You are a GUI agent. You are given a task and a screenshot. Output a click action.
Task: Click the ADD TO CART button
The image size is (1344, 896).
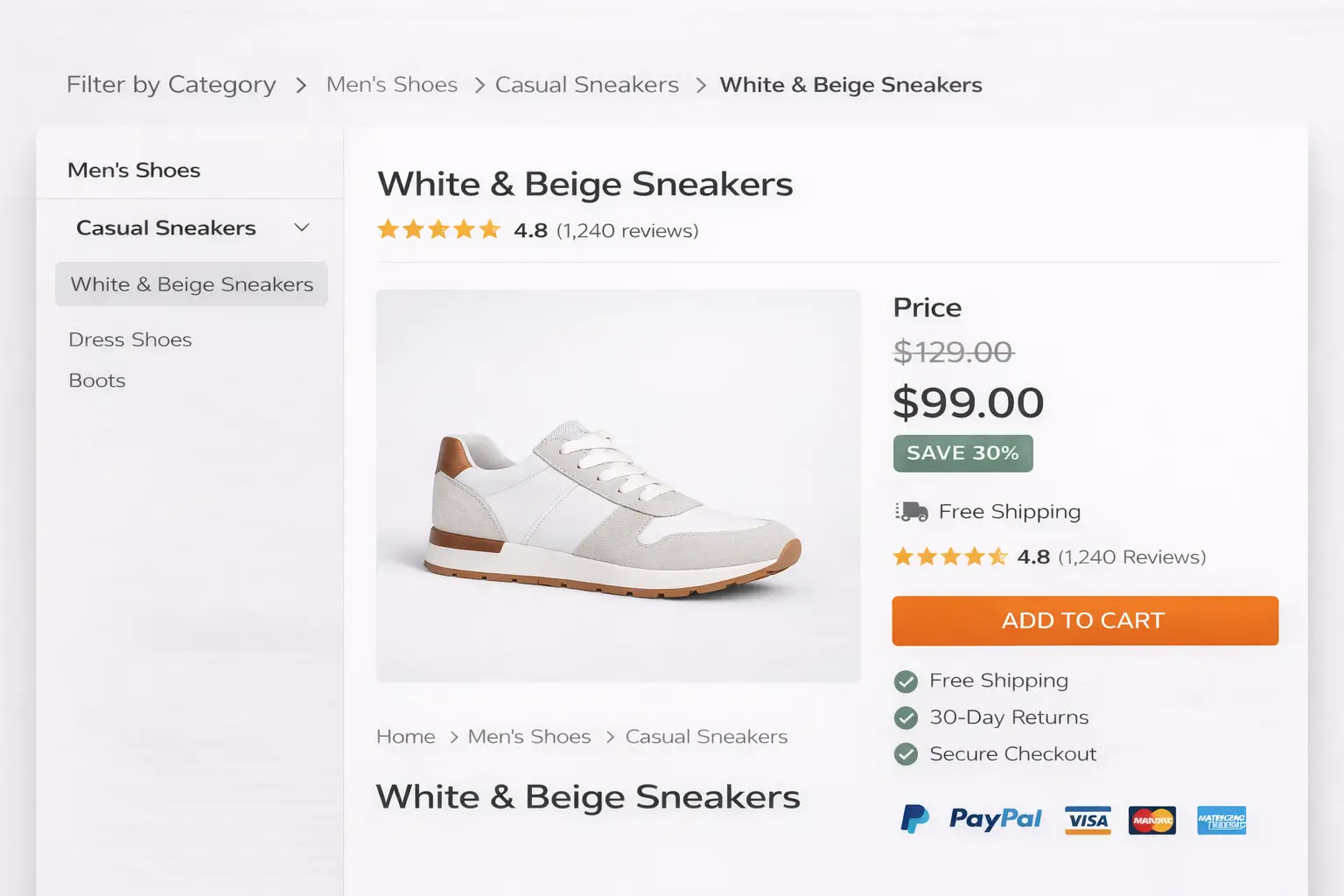[1084, 620]
